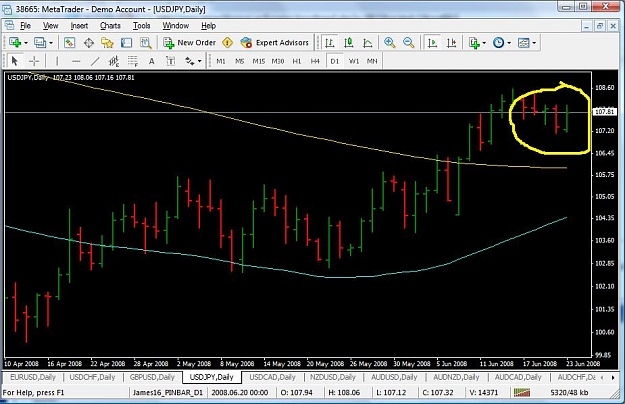625x404 pixels.
Task: Click the connection status bars in status bar
Action: click(522, 392)
